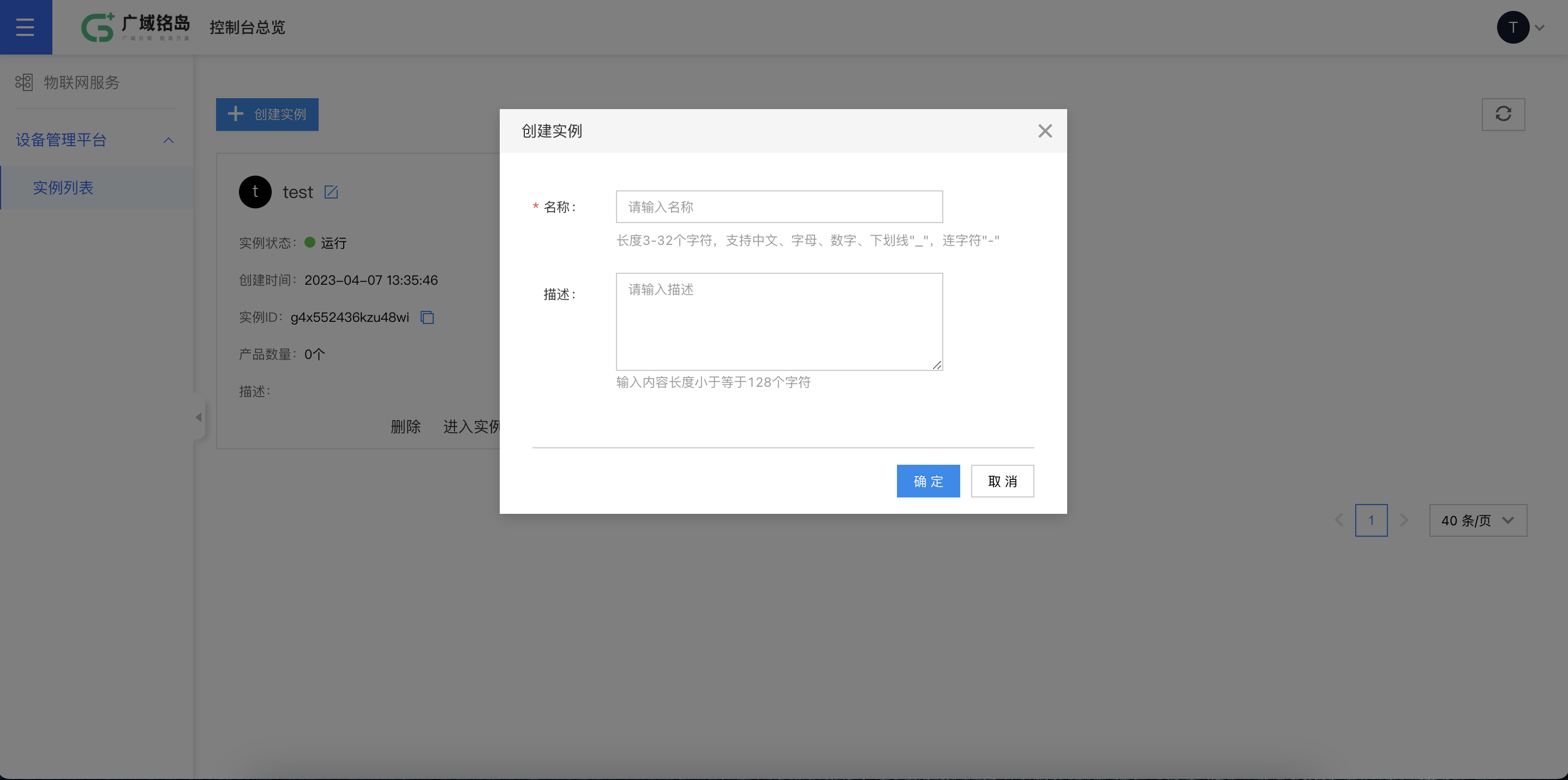
Task: Go to next page arrow
Action: coord(1404,520)
